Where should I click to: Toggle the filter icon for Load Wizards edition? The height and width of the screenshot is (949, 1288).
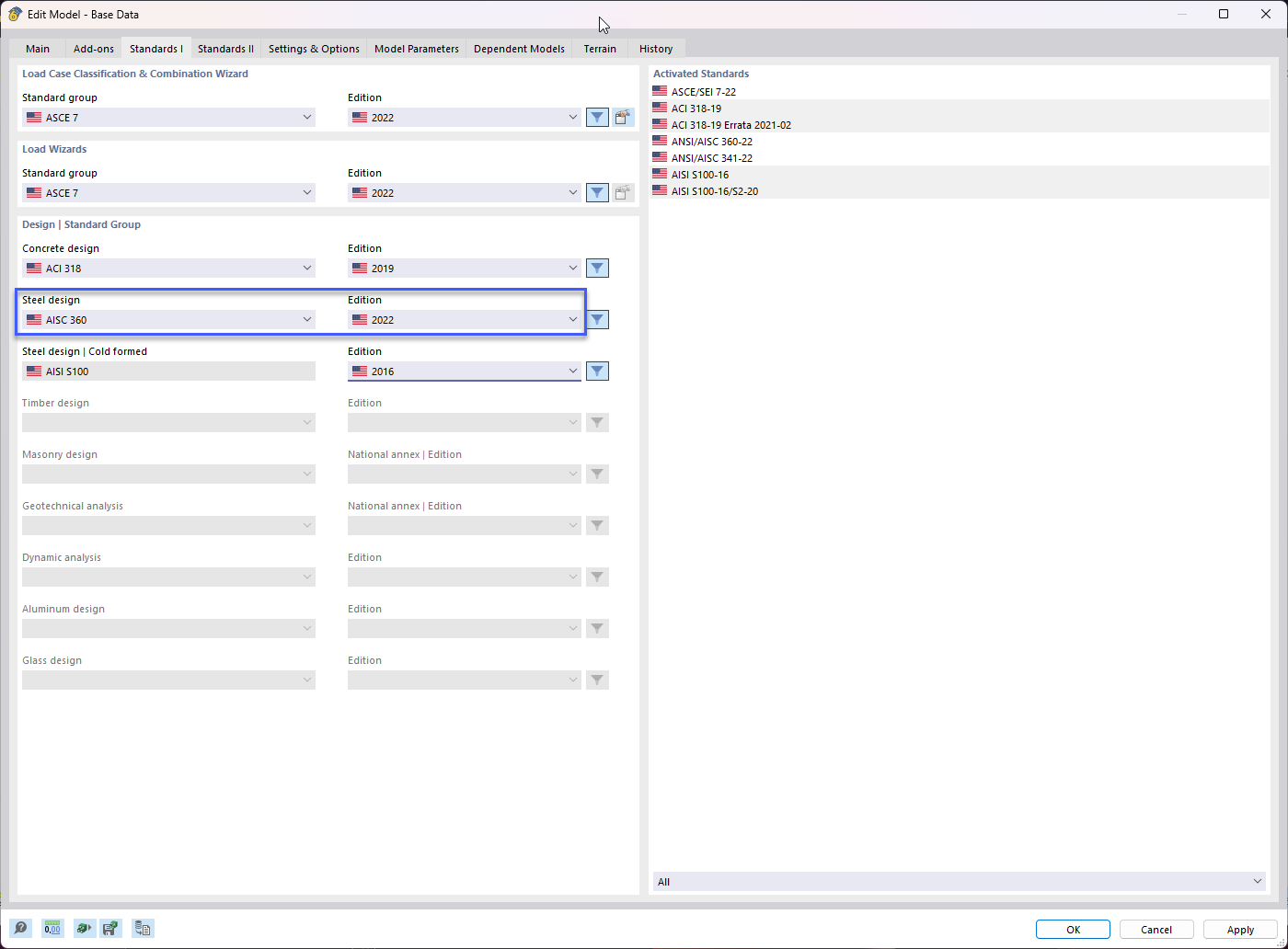[597, 193]
